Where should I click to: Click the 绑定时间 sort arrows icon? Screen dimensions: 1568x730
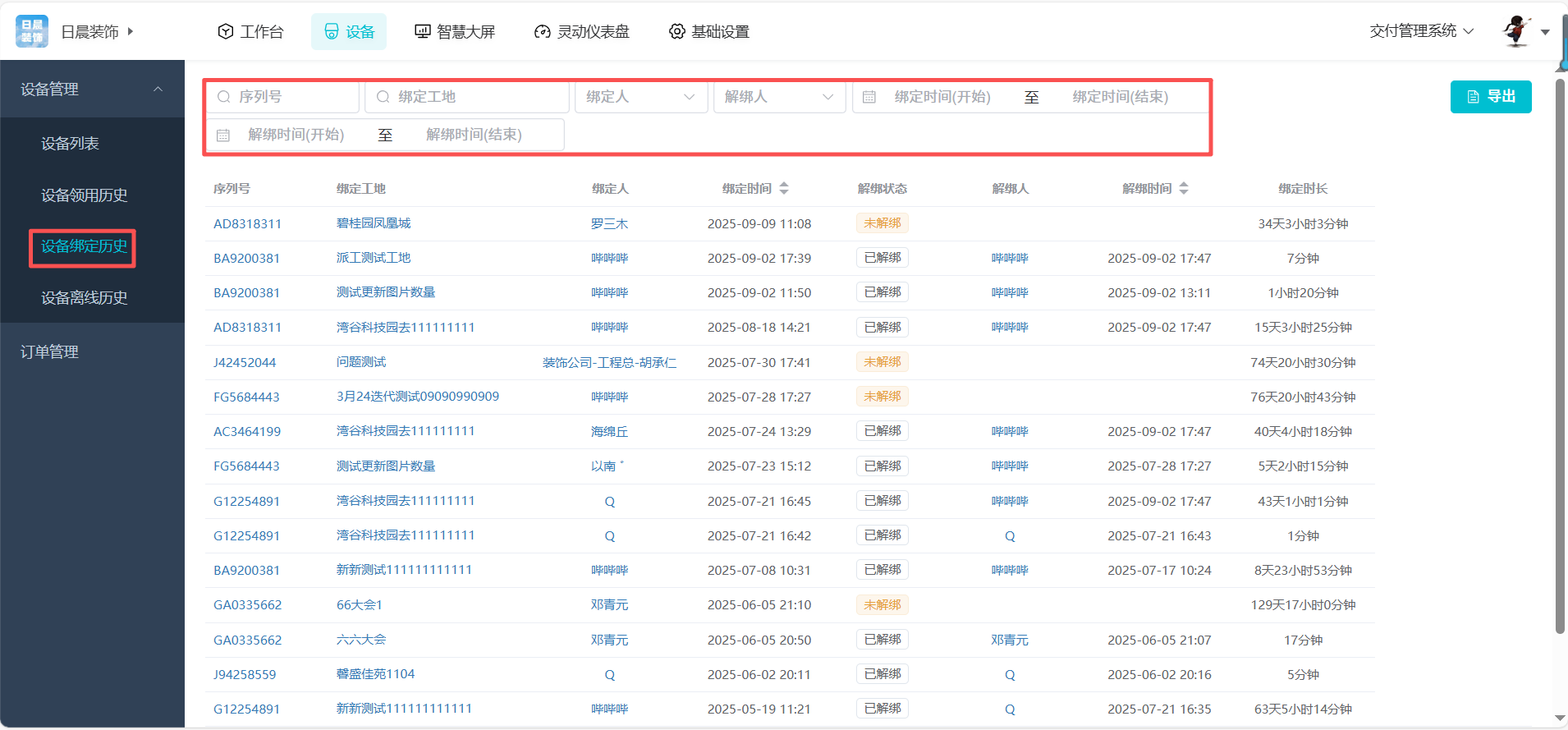point(784,189)
